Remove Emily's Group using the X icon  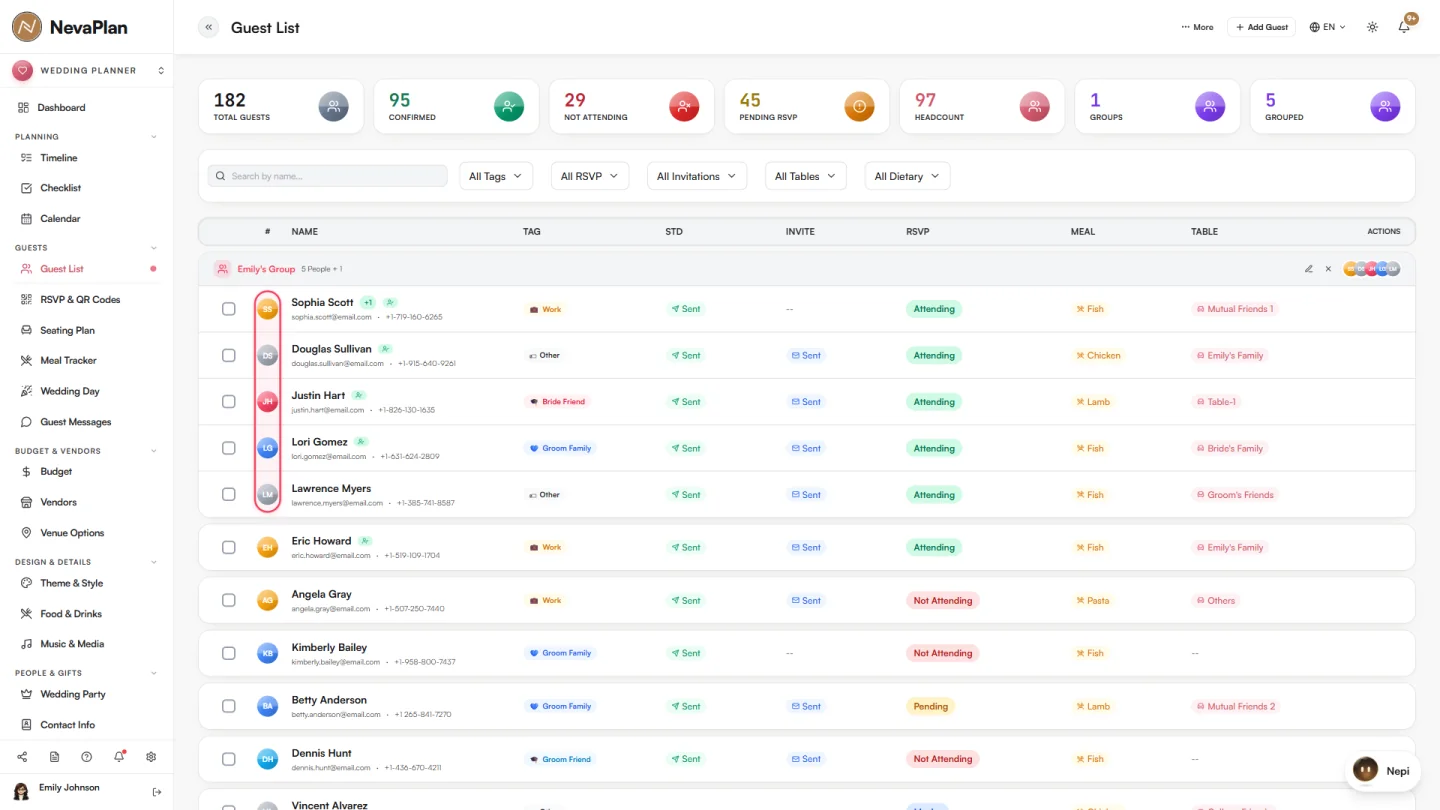point(1328,269)
